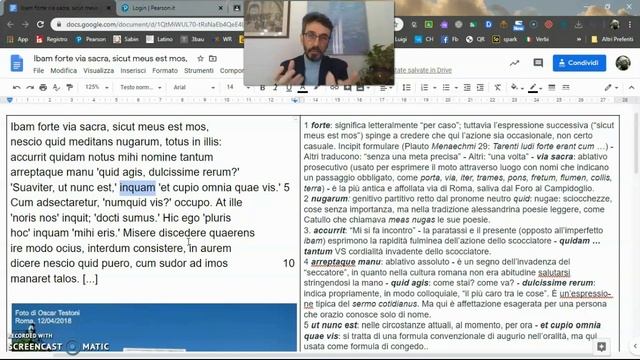
Task: Toggle underline formatting
Action: pos(289,88)
